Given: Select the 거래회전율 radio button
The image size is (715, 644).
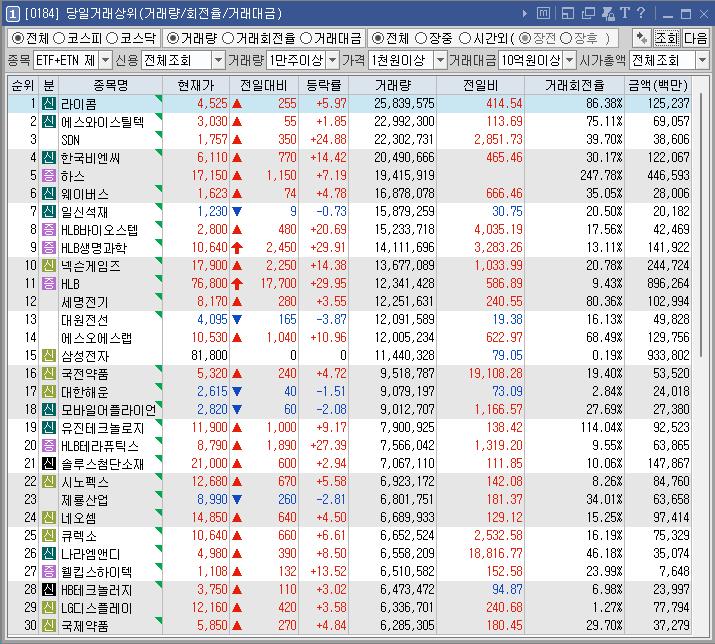Looking at the screenshot, I should (x=228, y=38).
